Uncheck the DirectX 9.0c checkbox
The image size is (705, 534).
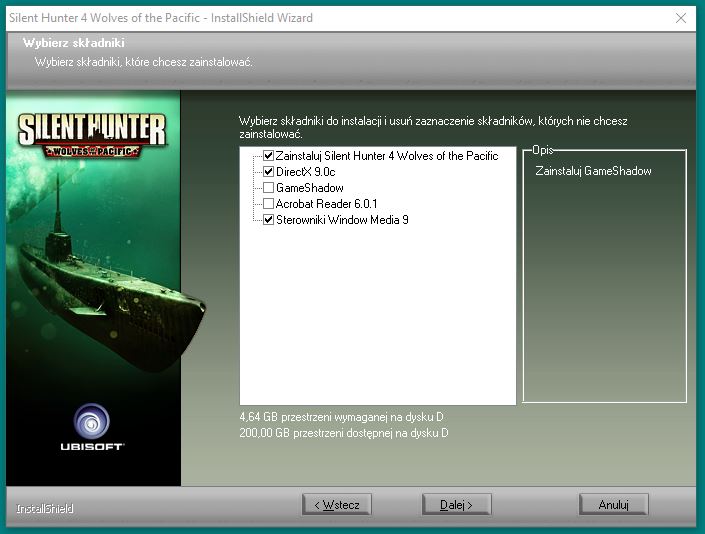point(268,172)
